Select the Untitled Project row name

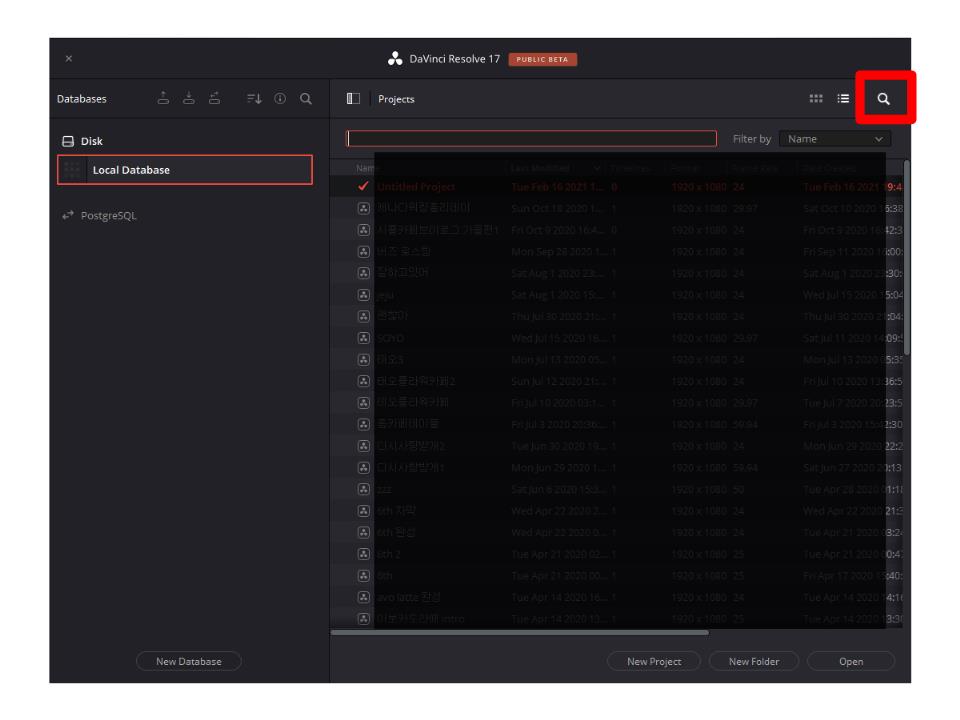tap(416, 186)
